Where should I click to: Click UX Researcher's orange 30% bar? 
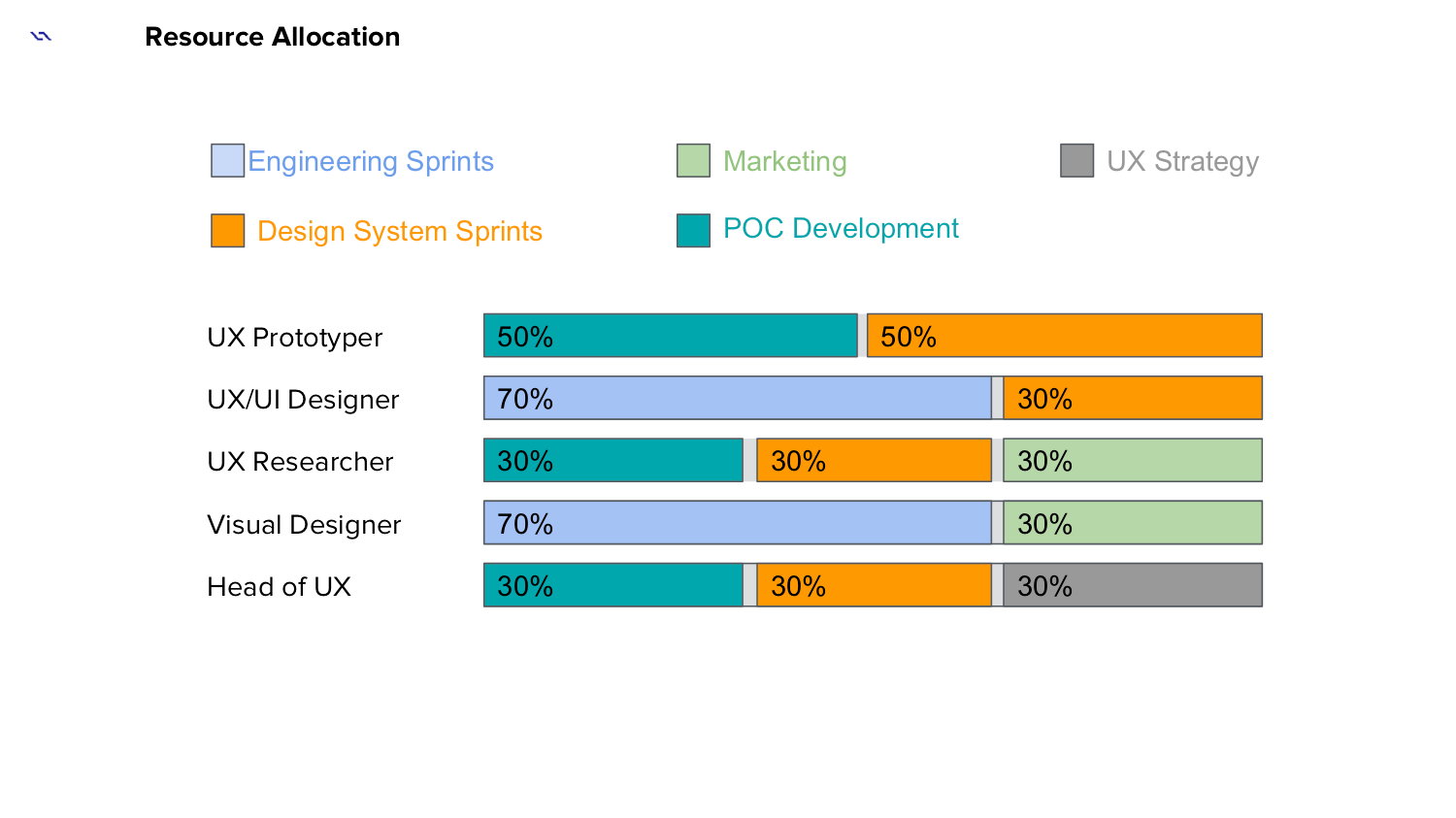click(x=874, y=460)
